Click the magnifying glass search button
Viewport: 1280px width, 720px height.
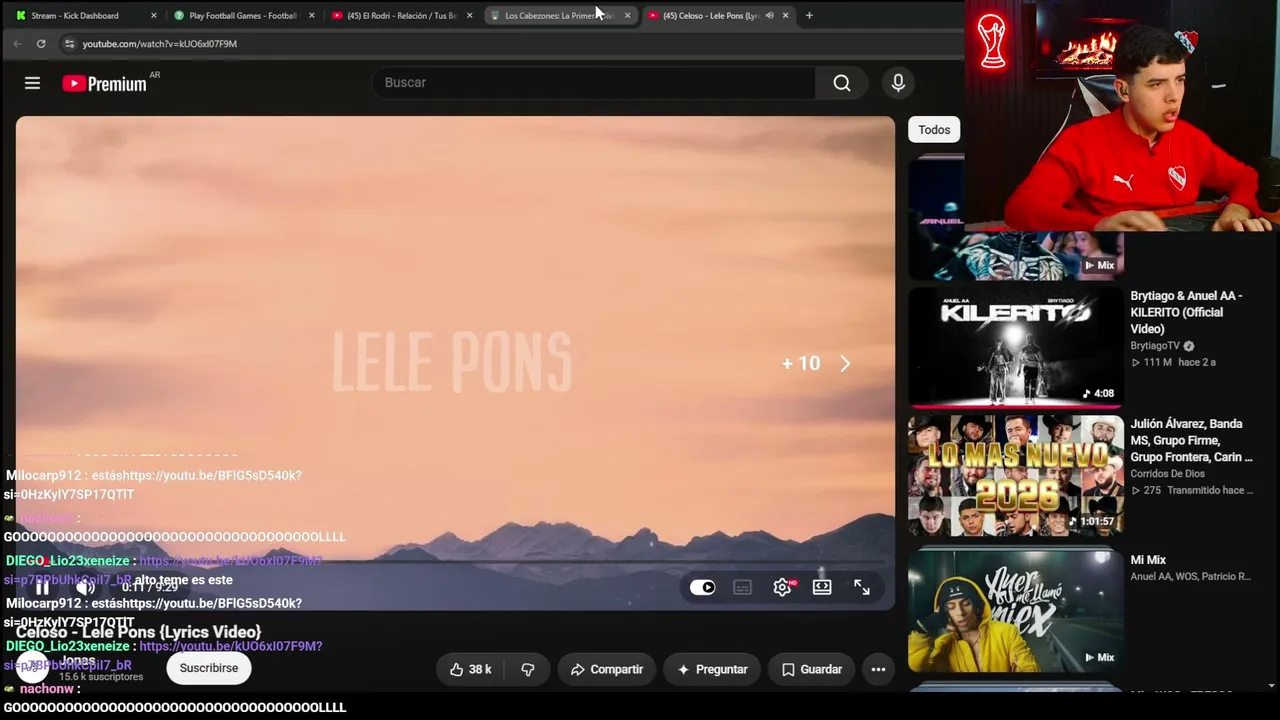pyautogui.click(x=842, y=83)
